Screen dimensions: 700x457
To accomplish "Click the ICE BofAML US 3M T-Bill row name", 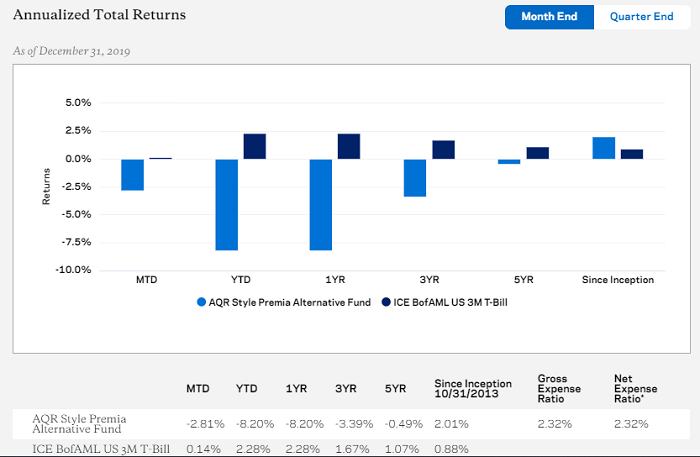I will click(x=101, y=449).
